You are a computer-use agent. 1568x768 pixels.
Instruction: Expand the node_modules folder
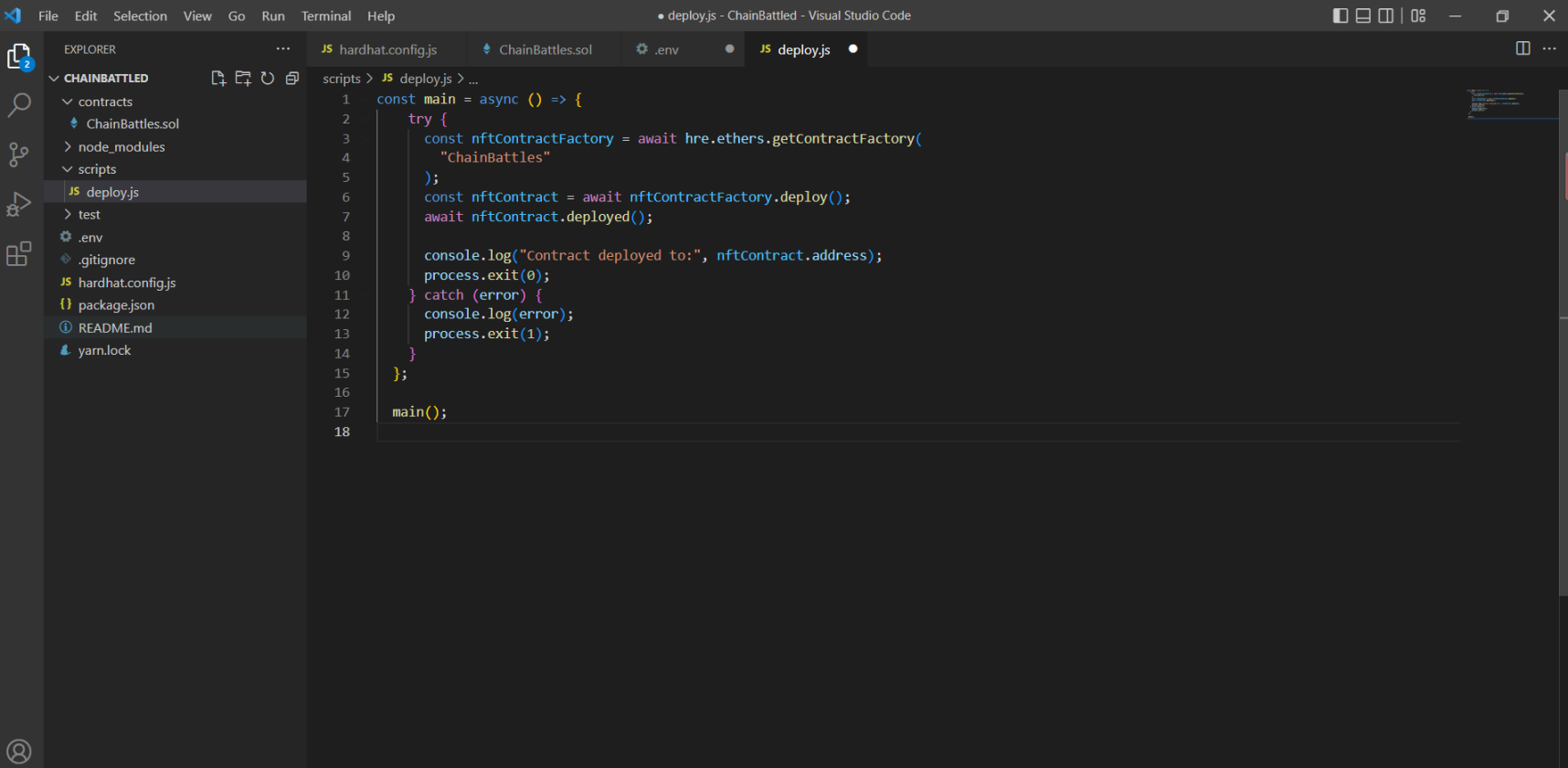point(121,146)
